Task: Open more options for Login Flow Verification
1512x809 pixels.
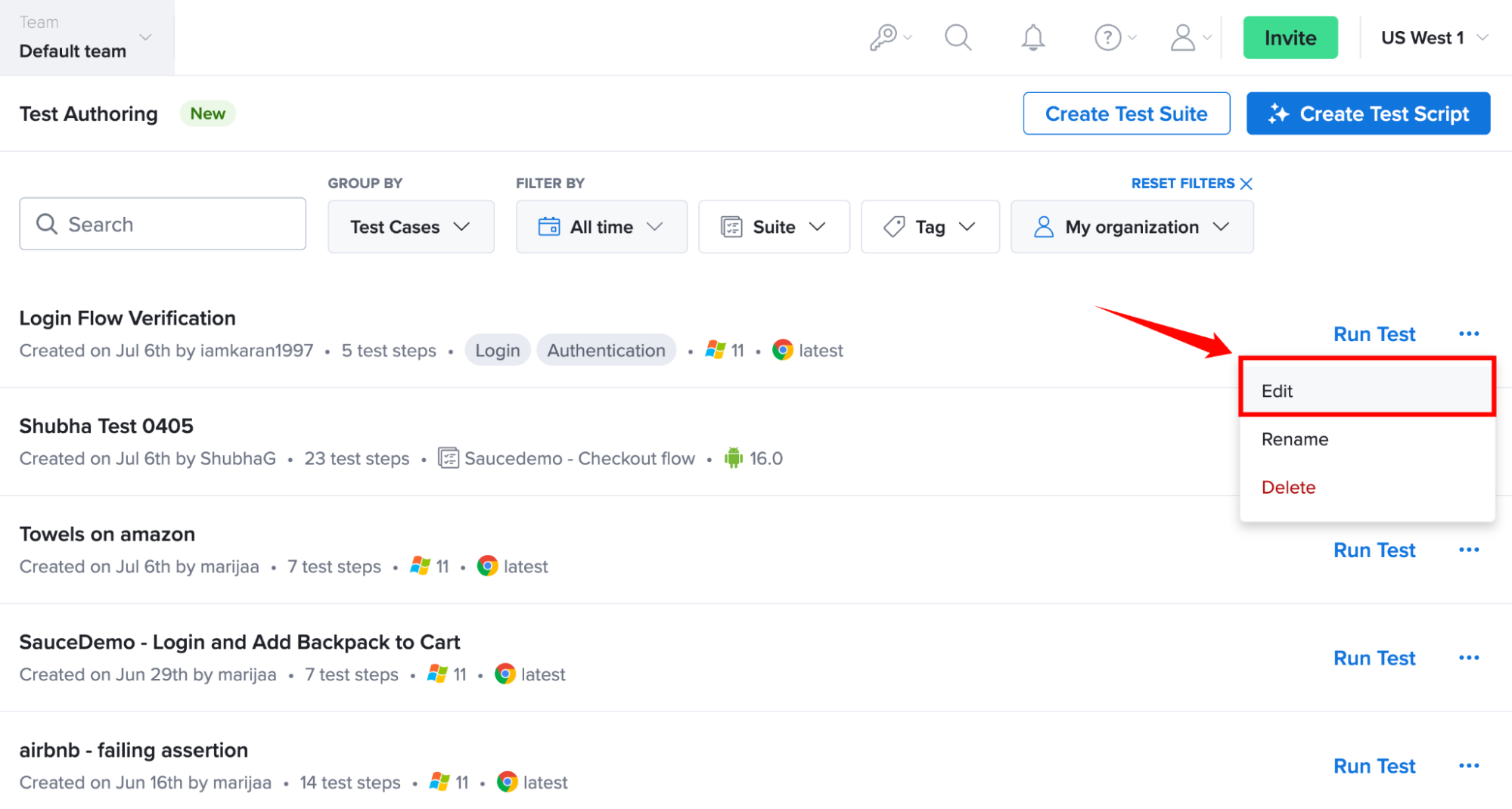Action: click(x=1469, y=333)
